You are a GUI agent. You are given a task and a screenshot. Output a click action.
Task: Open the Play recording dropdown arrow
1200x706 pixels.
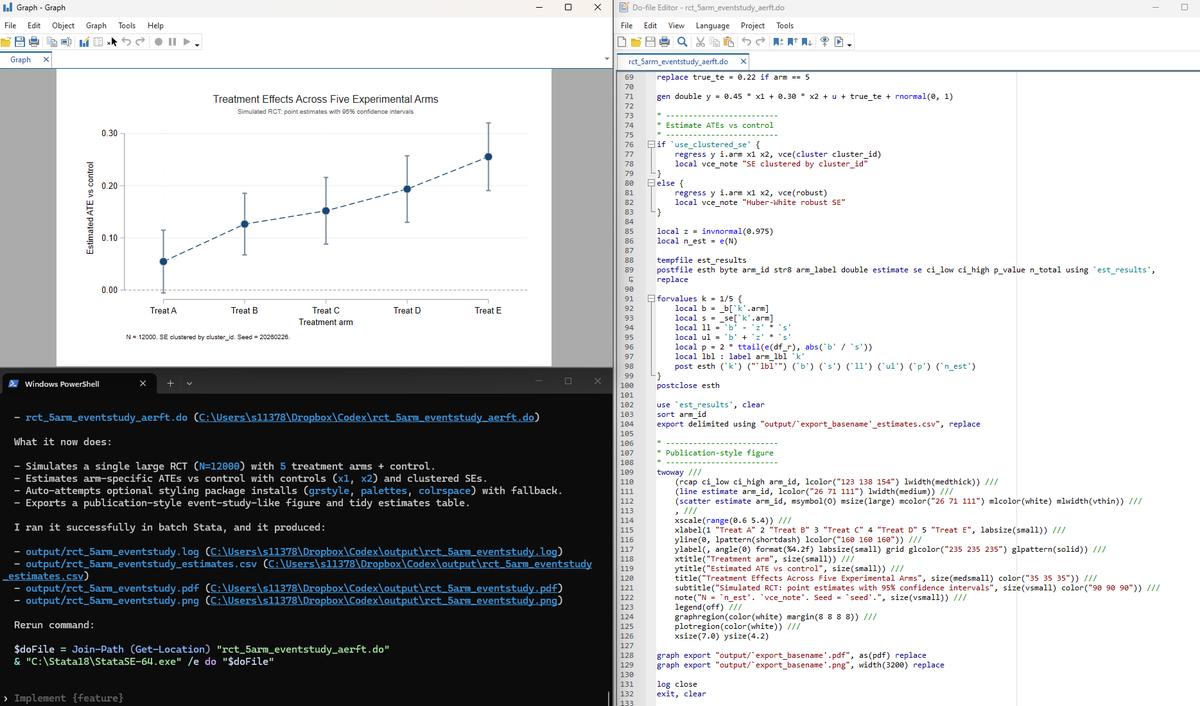click(x=197, y=45)
